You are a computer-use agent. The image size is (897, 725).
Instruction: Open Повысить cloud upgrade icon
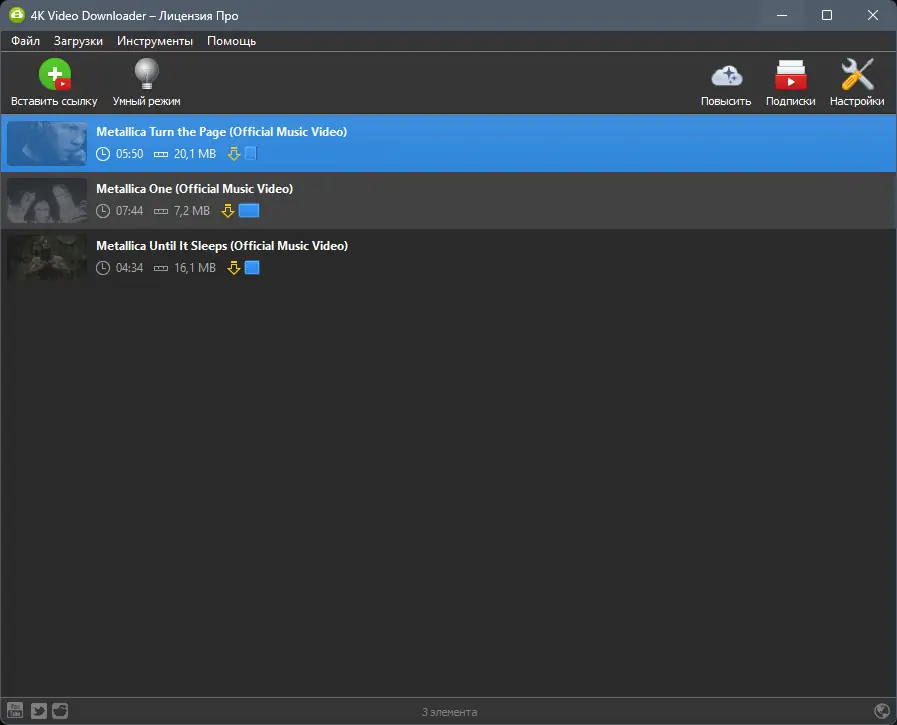click(727, 76)
